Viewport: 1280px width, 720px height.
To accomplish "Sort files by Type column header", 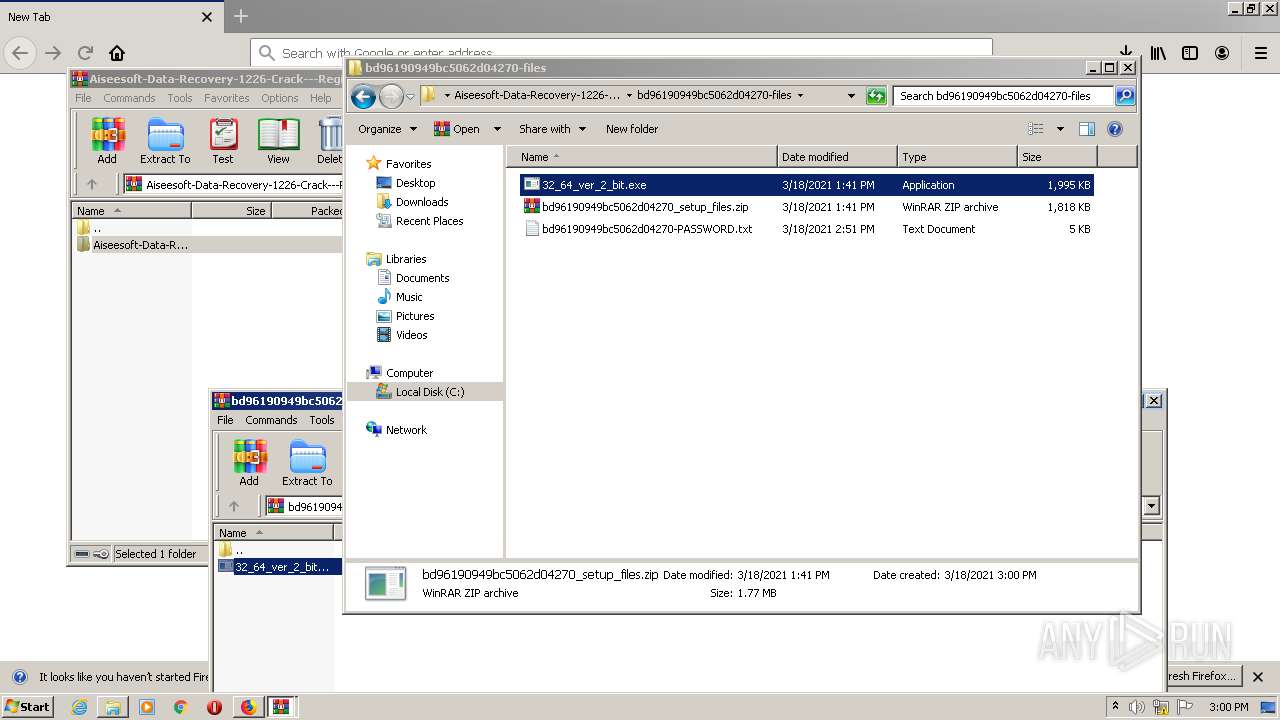I will [x=957, y=157].
